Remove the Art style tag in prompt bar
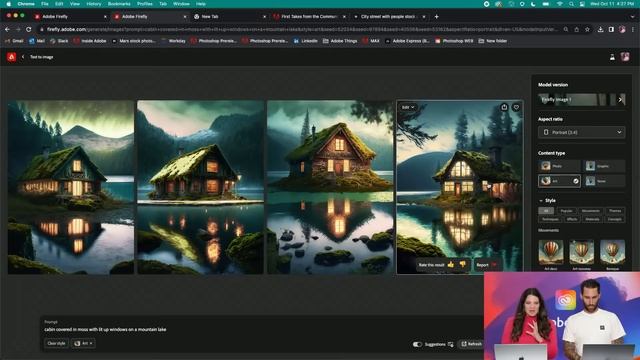640x360 pixels. pos(91,343)
